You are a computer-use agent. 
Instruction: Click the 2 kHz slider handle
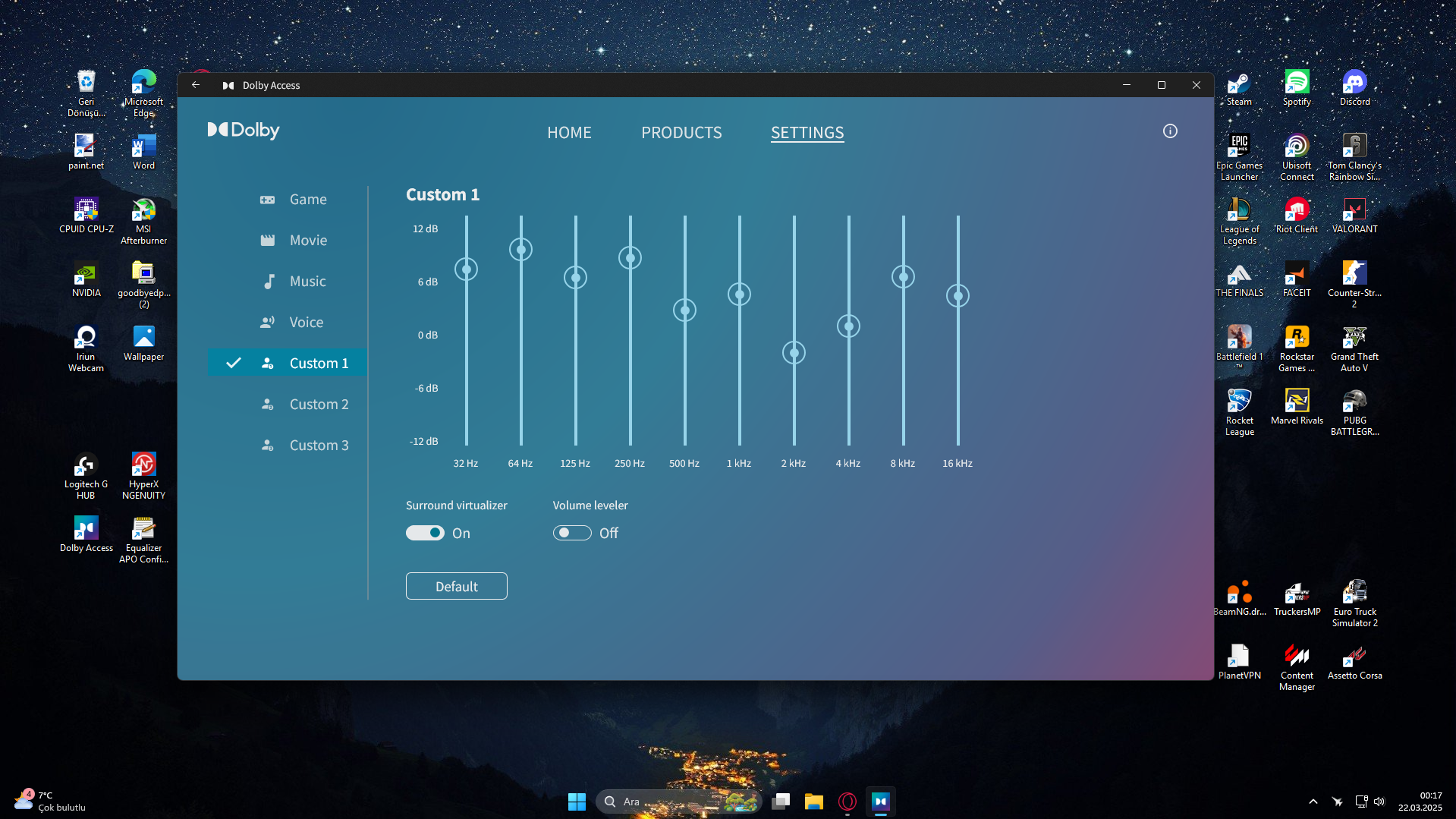pos(794,353)
